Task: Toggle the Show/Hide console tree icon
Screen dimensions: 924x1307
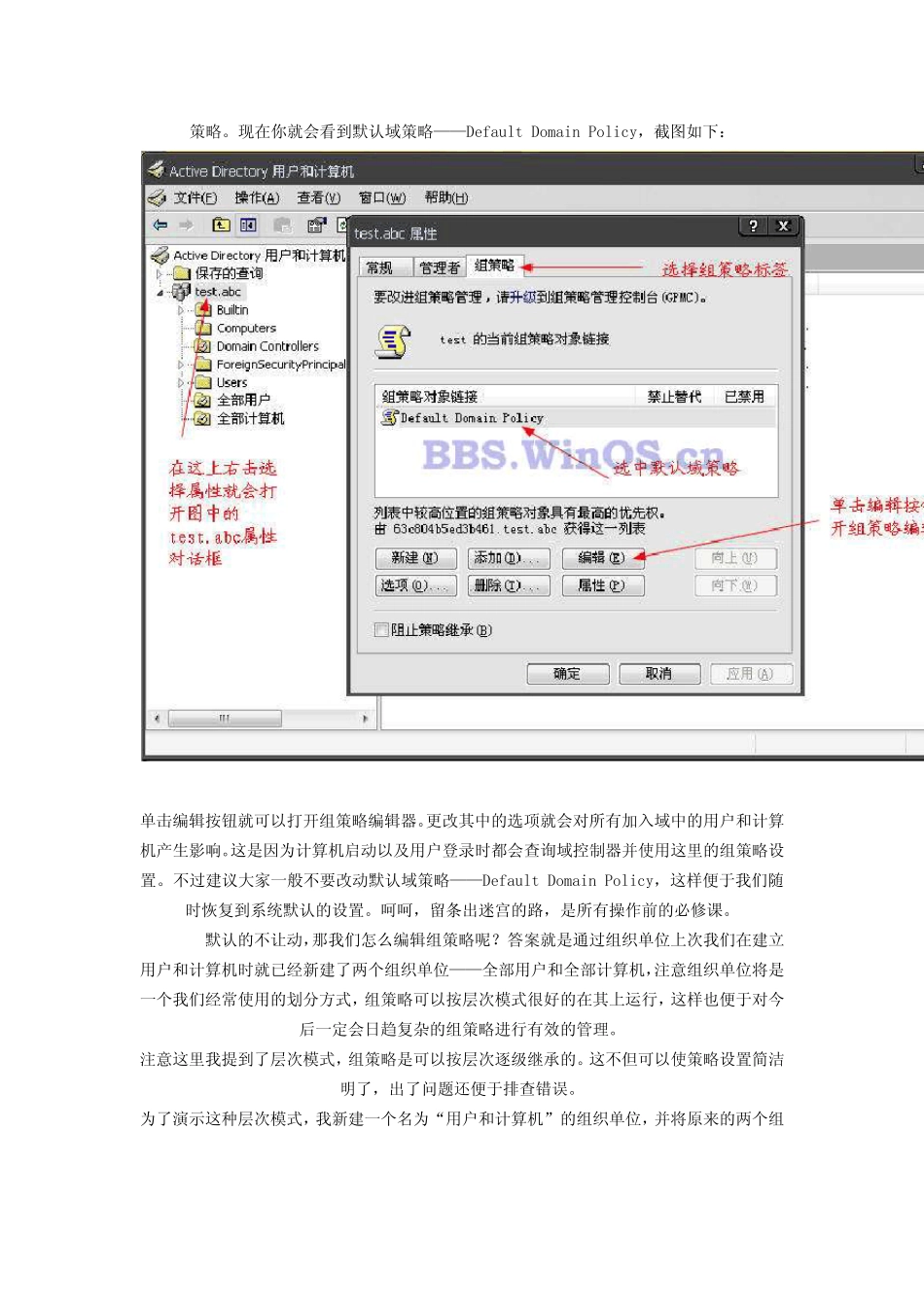Action: [x=248, y=225]
